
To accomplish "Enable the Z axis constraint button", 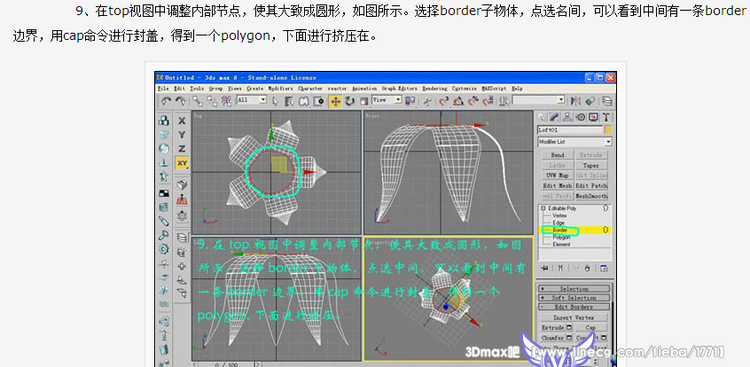I will [x=182, y=149].
